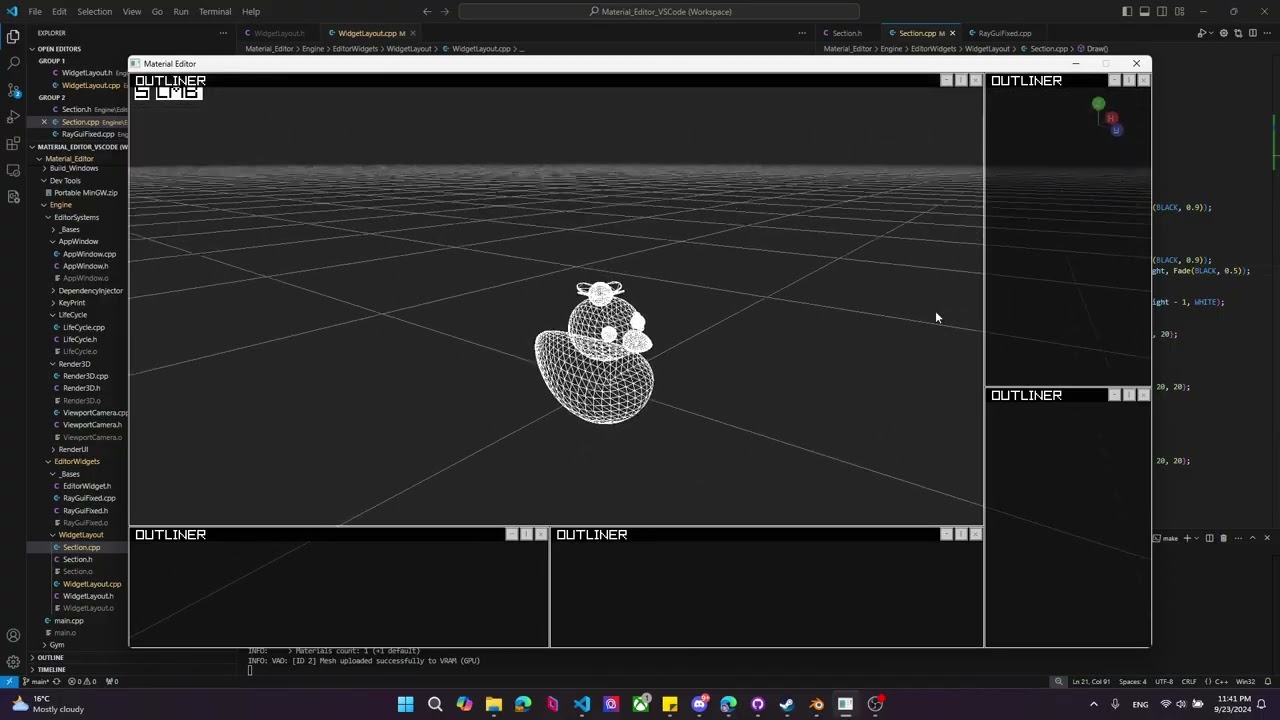
Task: Open the Customize Layout button
Action: pos(1179,12)
